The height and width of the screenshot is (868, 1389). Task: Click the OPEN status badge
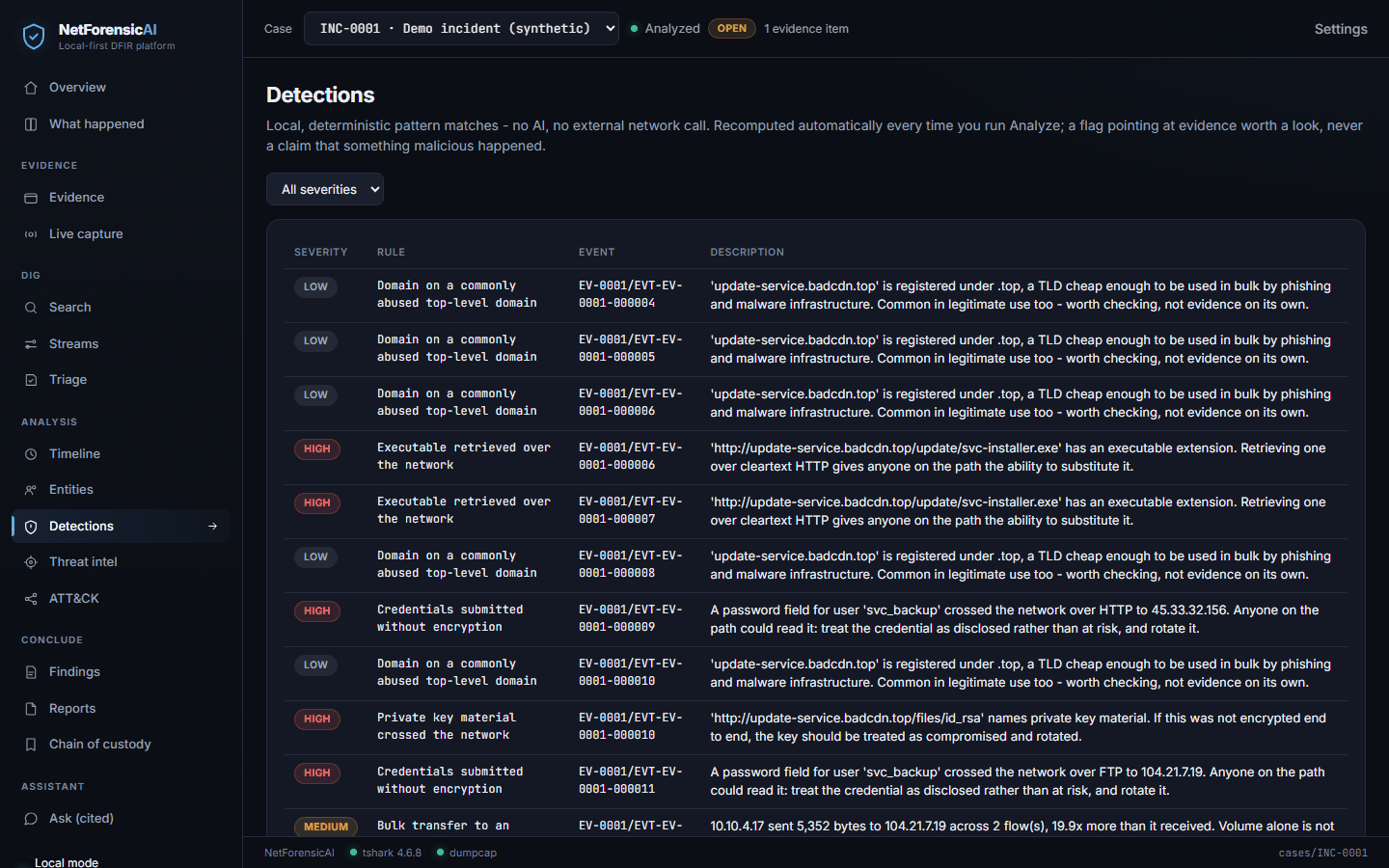point(732,29)
